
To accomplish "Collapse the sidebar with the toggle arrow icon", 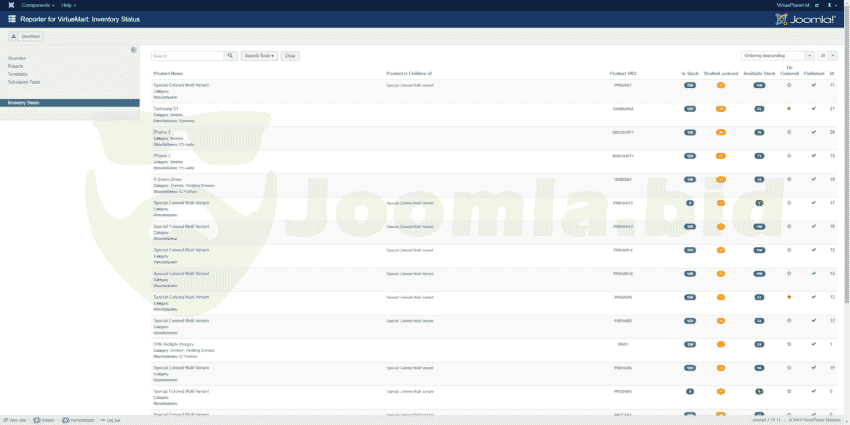I will (x=134, y=49).
